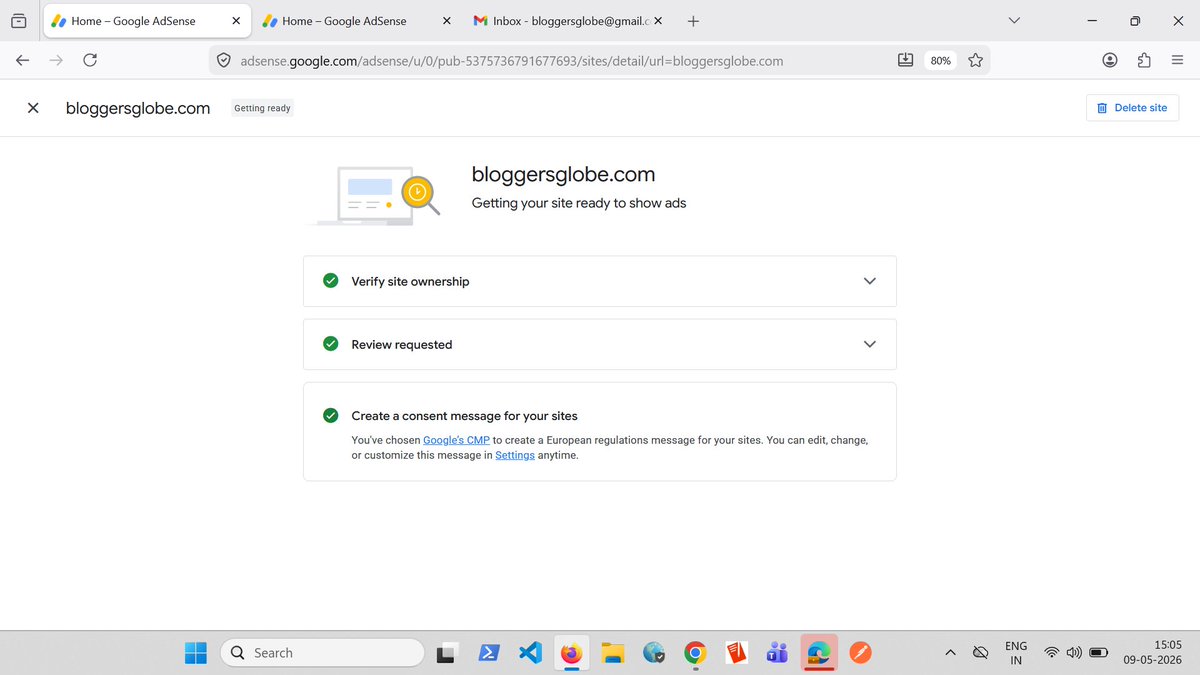Open Visual Studio Code from the taskbar
Image resolution: width=1200 pixels, height=675 pixels.
(530, 653)
